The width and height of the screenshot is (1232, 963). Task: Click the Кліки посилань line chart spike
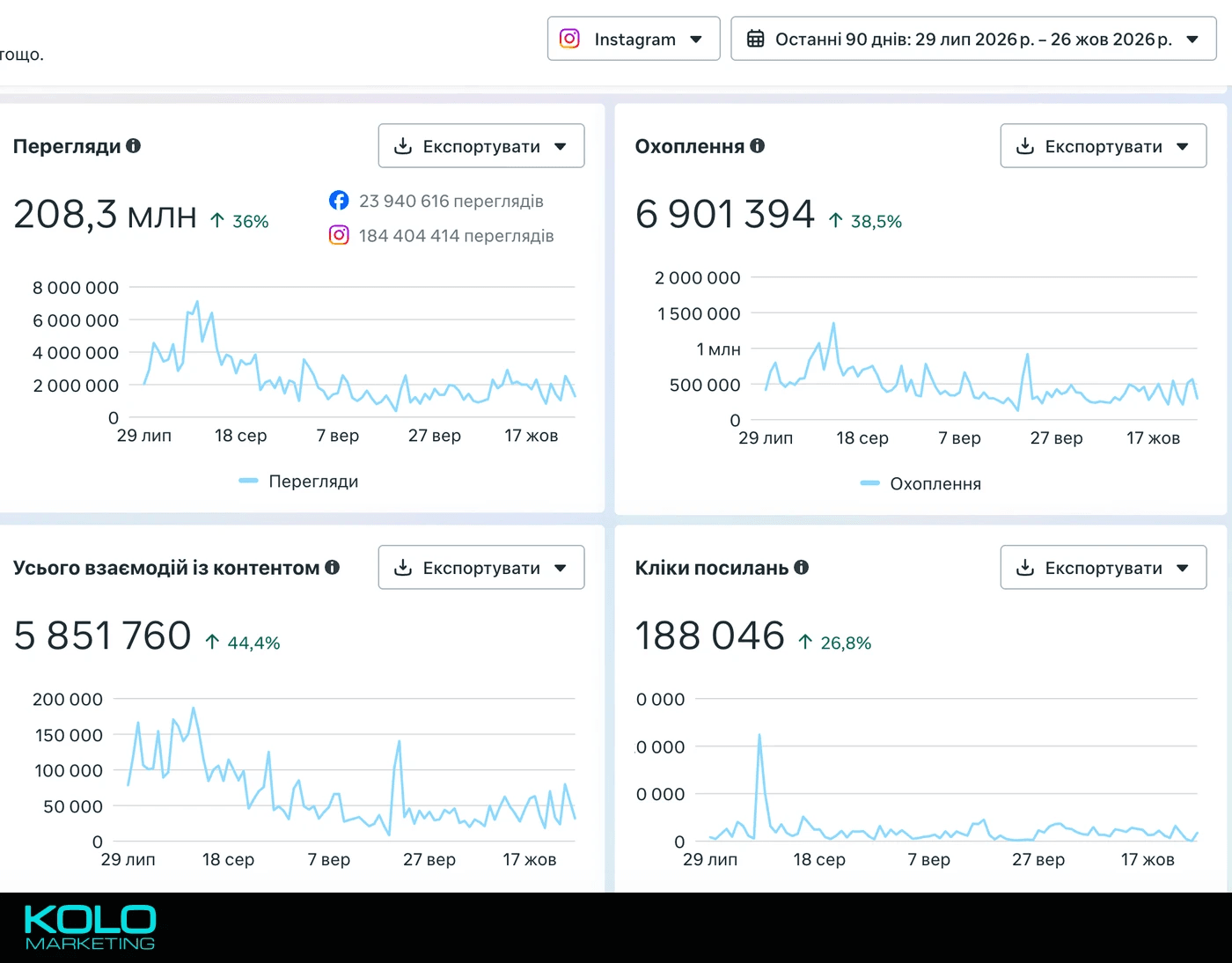click(759, 736)
